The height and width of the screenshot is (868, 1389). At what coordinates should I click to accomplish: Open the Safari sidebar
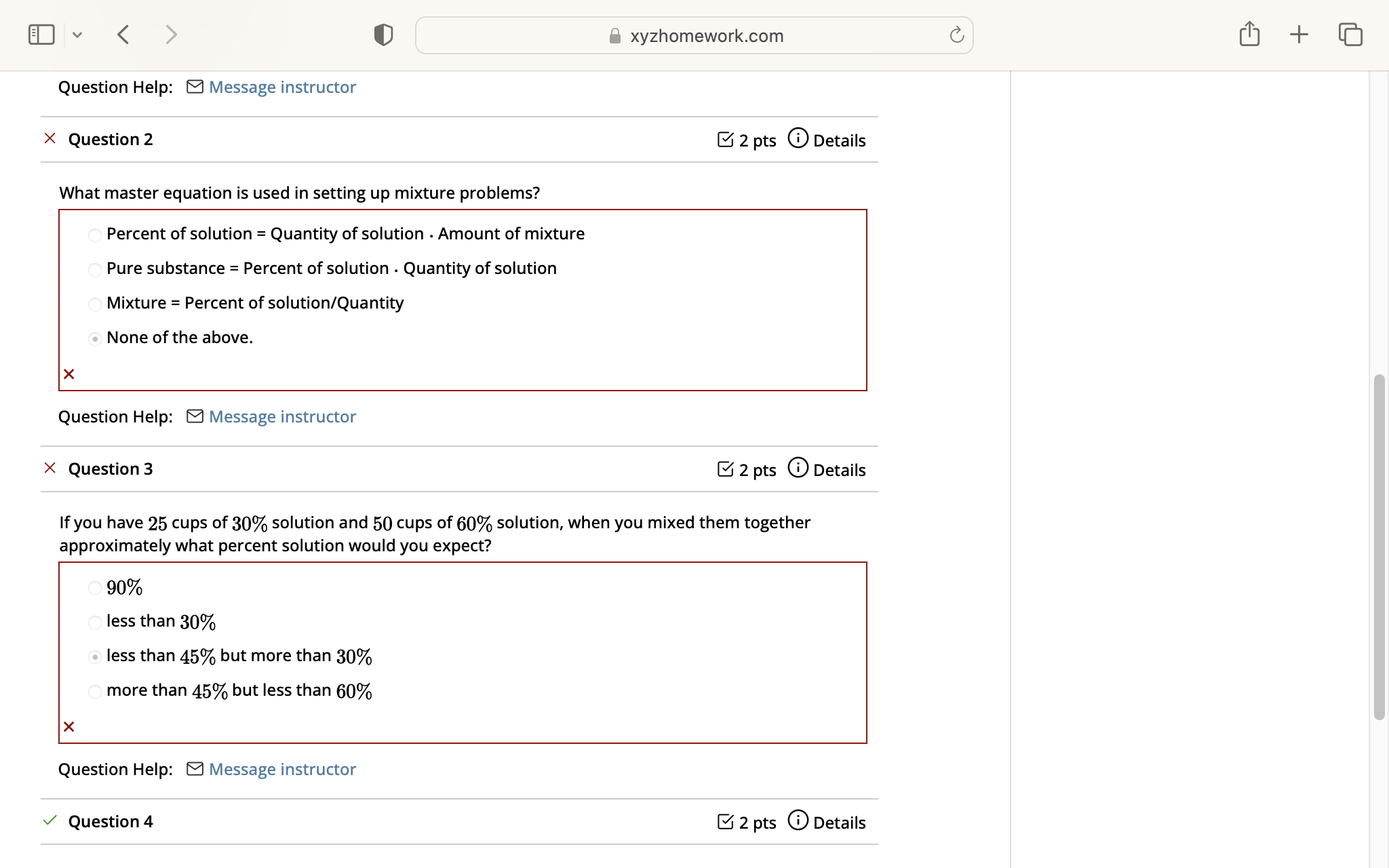click(41, 34)
